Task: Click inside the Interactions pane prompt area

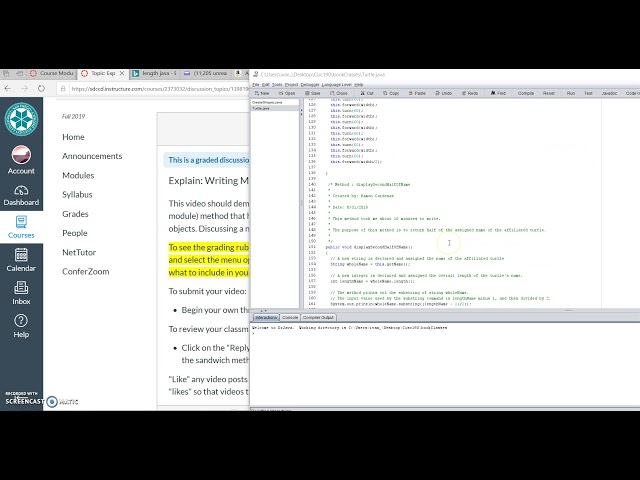Action: (x=445, y=365)
